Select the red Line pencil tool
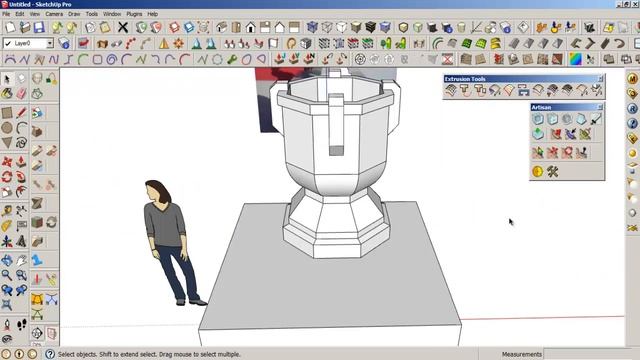Viewport: 640px width, 360px height. click(x=21, y=113)
